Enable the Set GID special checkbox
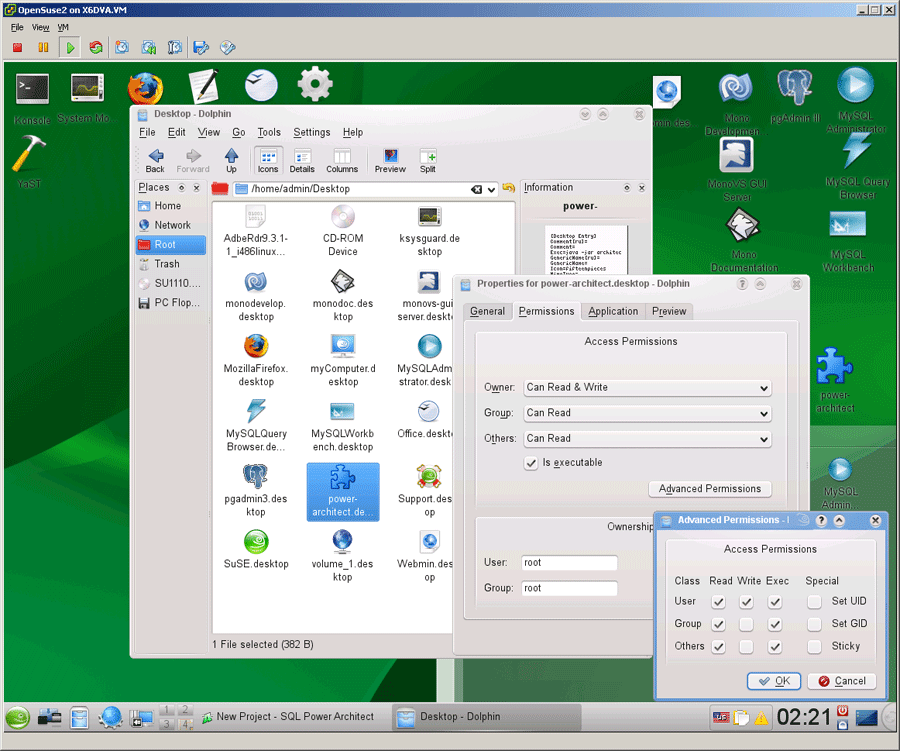The height and width of the screenshot is (751, 900). [814, 624]
